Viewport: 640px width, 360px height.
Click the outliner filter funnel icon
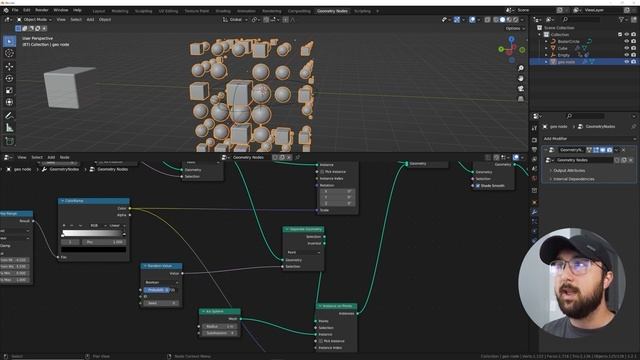coord(621,20)
